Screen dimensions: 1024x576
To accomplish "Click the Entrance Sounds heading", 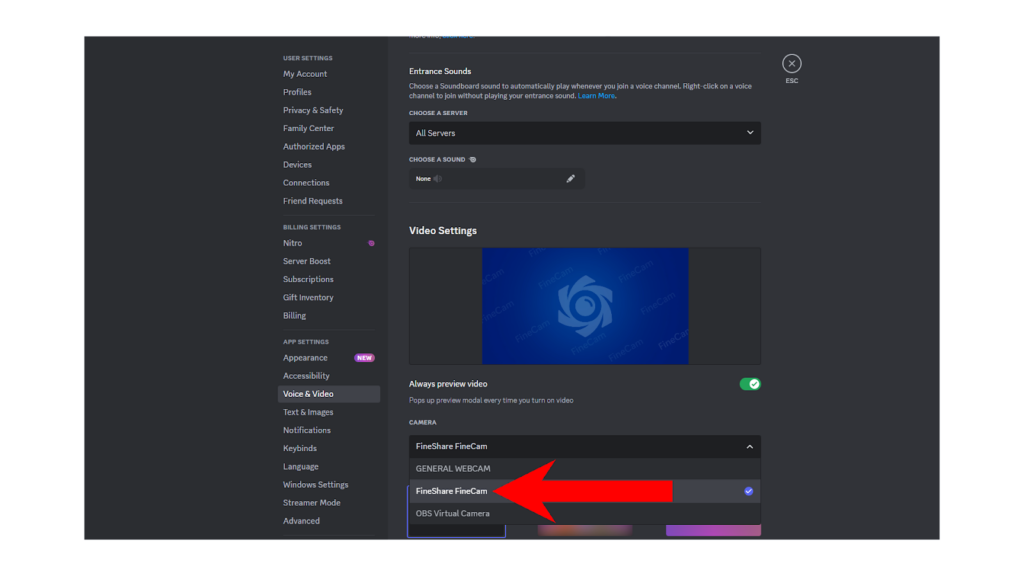I will (x=440, y=71).
